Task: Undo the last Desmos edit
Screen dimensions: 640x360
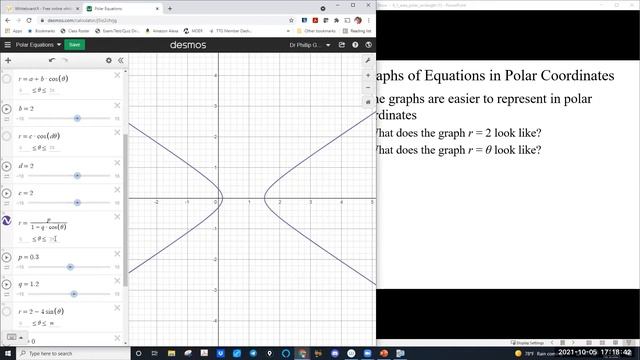Action: click(x=51, y=60)
